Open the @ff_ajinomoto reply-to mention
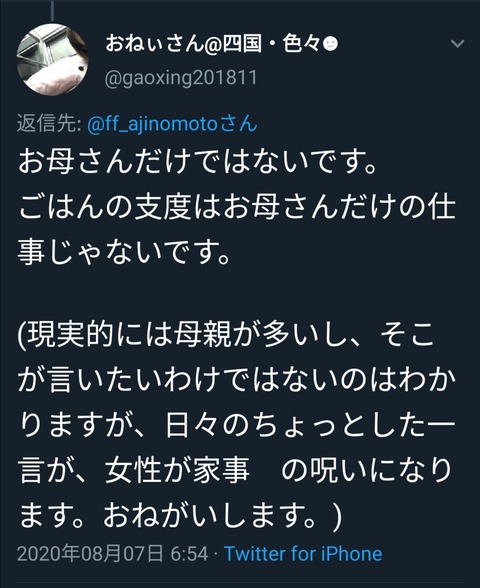Screen dimensions: 480x588 point(152,124)
